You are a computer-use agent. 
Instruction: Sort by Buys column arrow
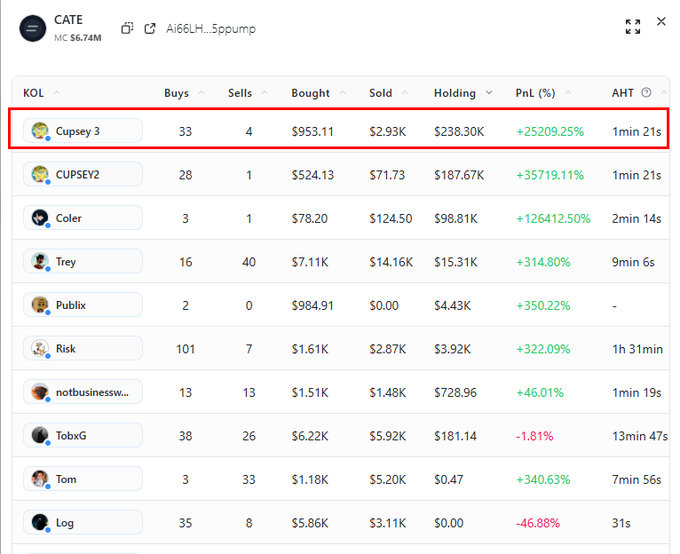(202, 92)
